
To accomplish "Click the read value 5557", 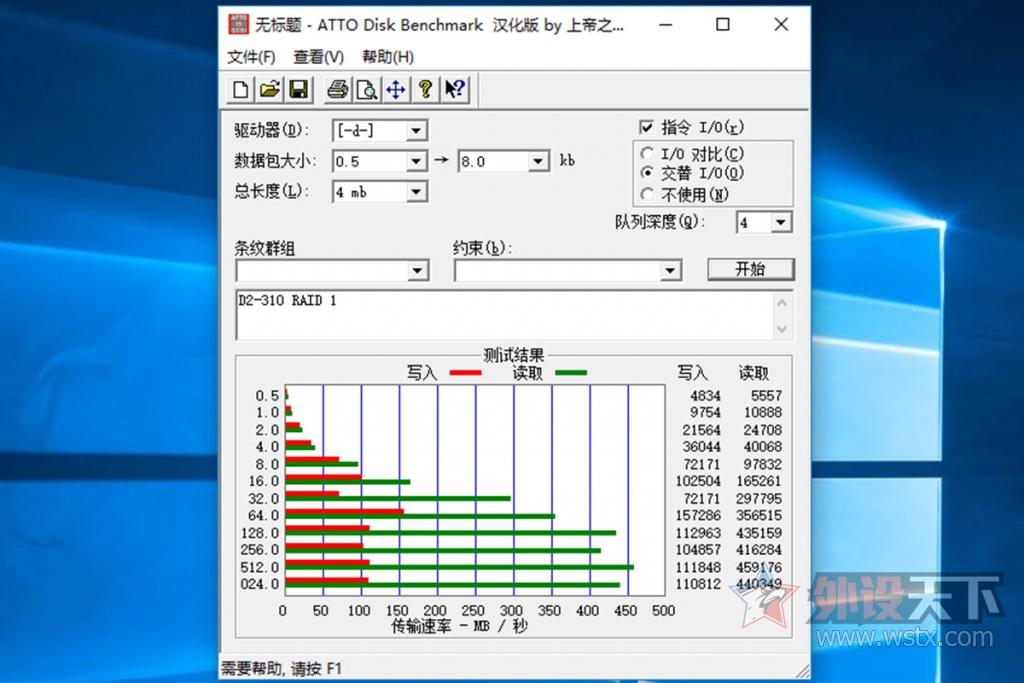I will tap(766, 396).
